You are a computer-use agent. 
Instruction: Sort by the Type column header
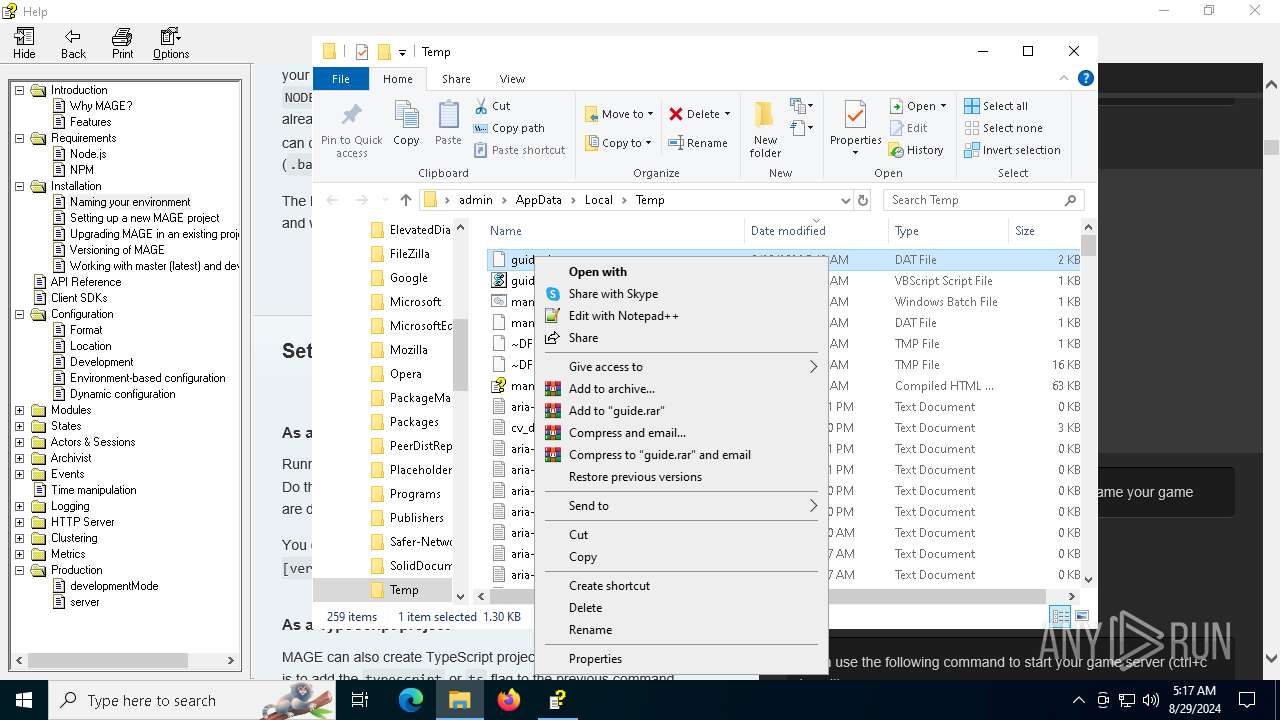(x=948, y=231)
